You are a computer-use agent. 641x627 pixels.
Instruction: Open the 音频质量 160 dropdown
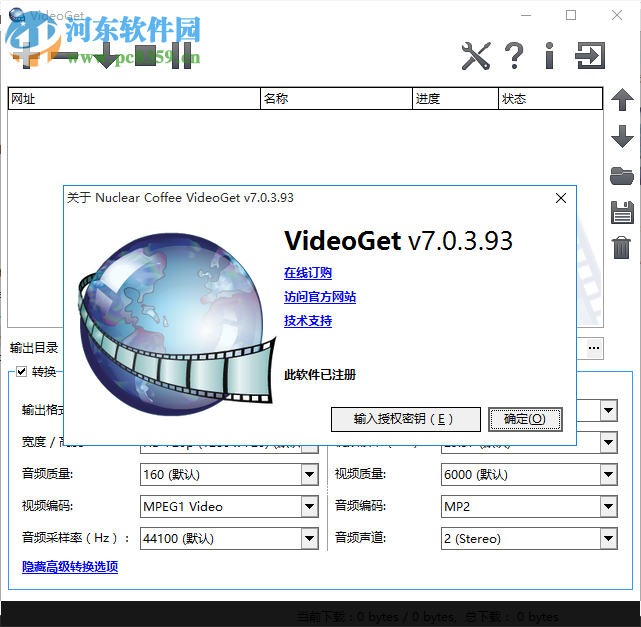point(229,475)
